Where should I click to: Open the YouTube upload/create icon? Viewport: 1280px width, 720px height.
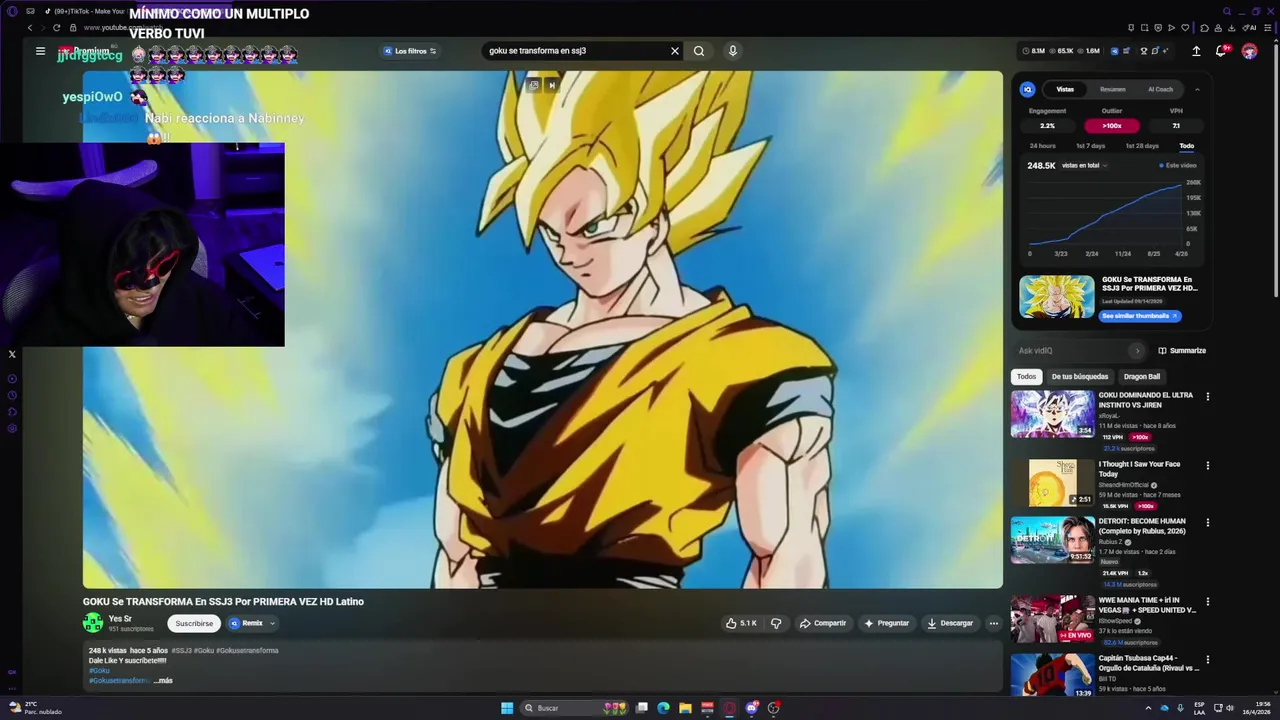click(x=1196, y=51)
